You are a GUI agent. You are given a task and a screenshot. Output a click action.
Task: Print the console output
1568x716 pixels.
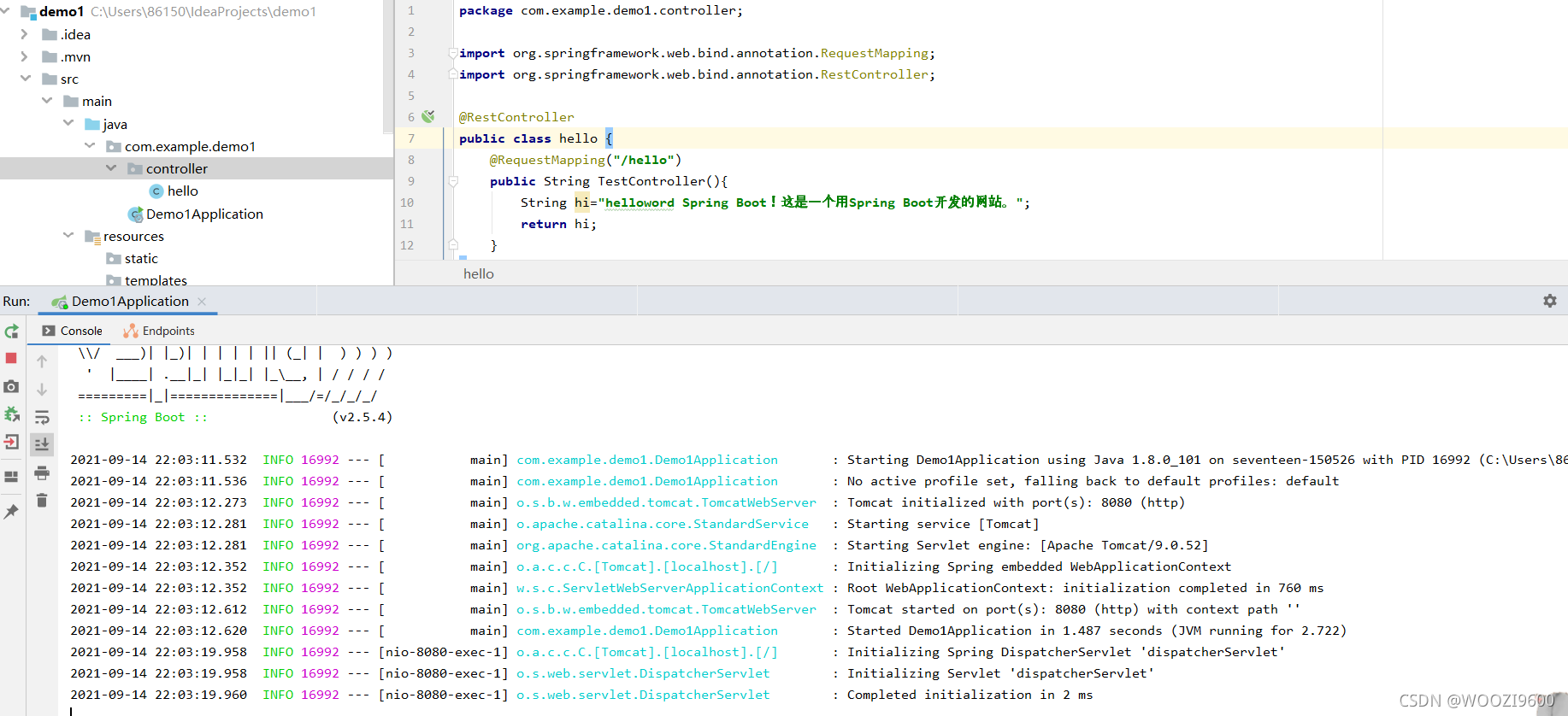click(42, 472)
